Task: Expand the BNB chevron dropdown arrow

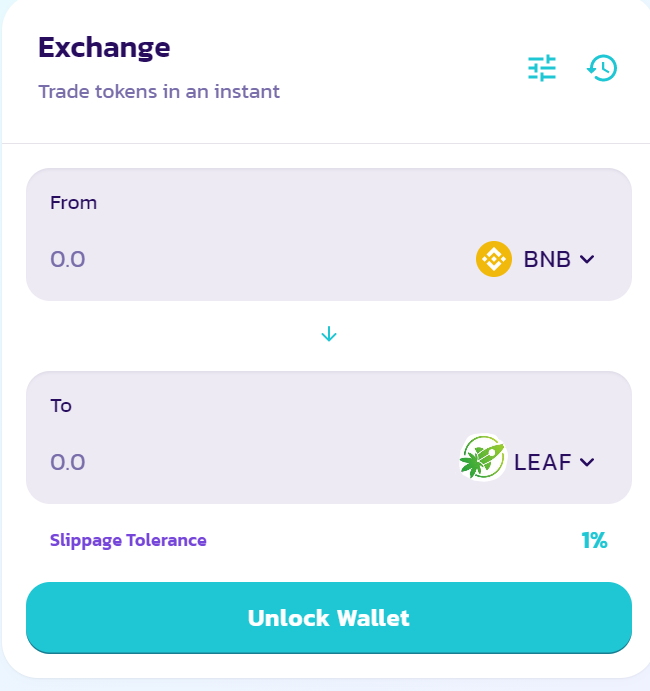Action: coord(587,259)
